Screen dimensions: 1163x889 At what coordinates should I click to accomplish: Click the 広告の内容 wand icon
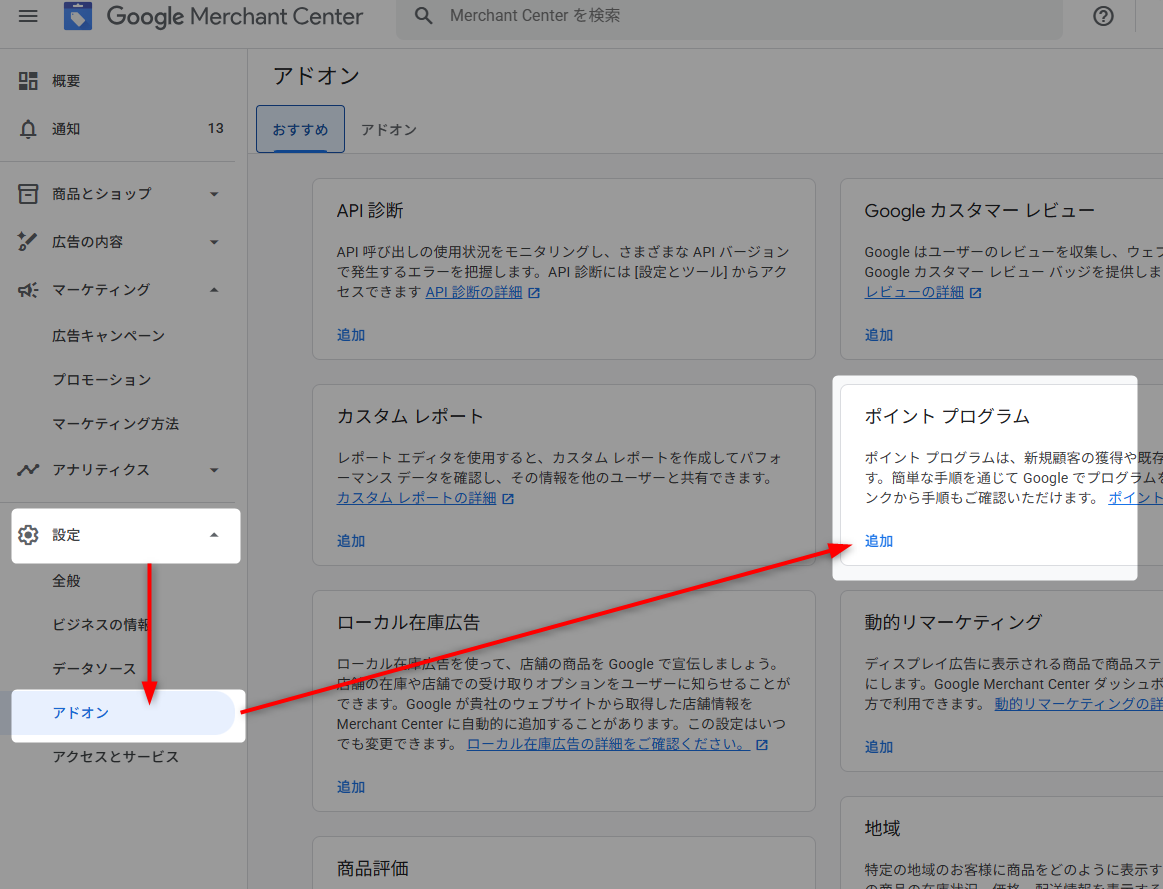28,242
